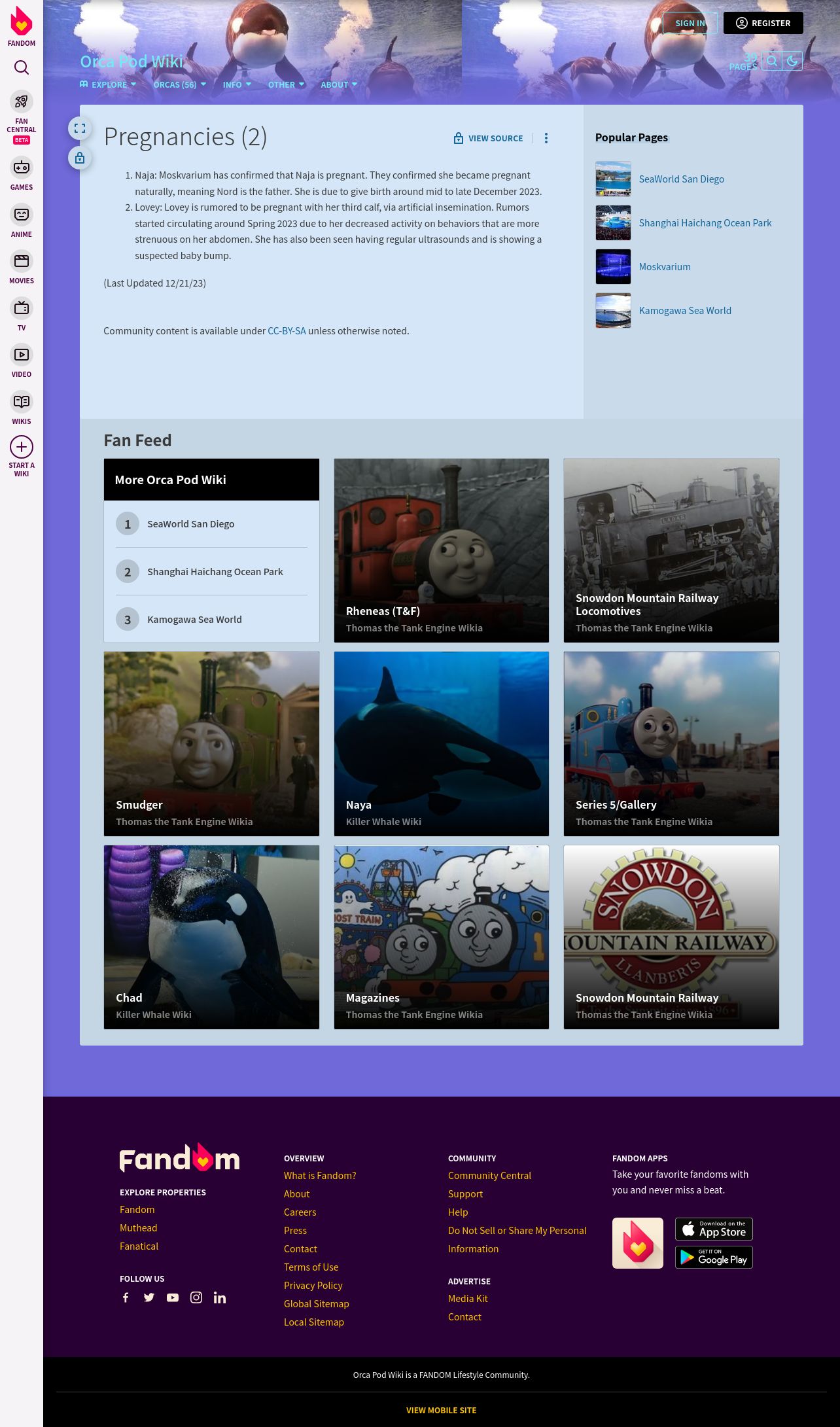Open Shanghai Haichang Ocean Park in Popular Pages
This screenshot has width=840, height=1427.
[x=705, y=223]
